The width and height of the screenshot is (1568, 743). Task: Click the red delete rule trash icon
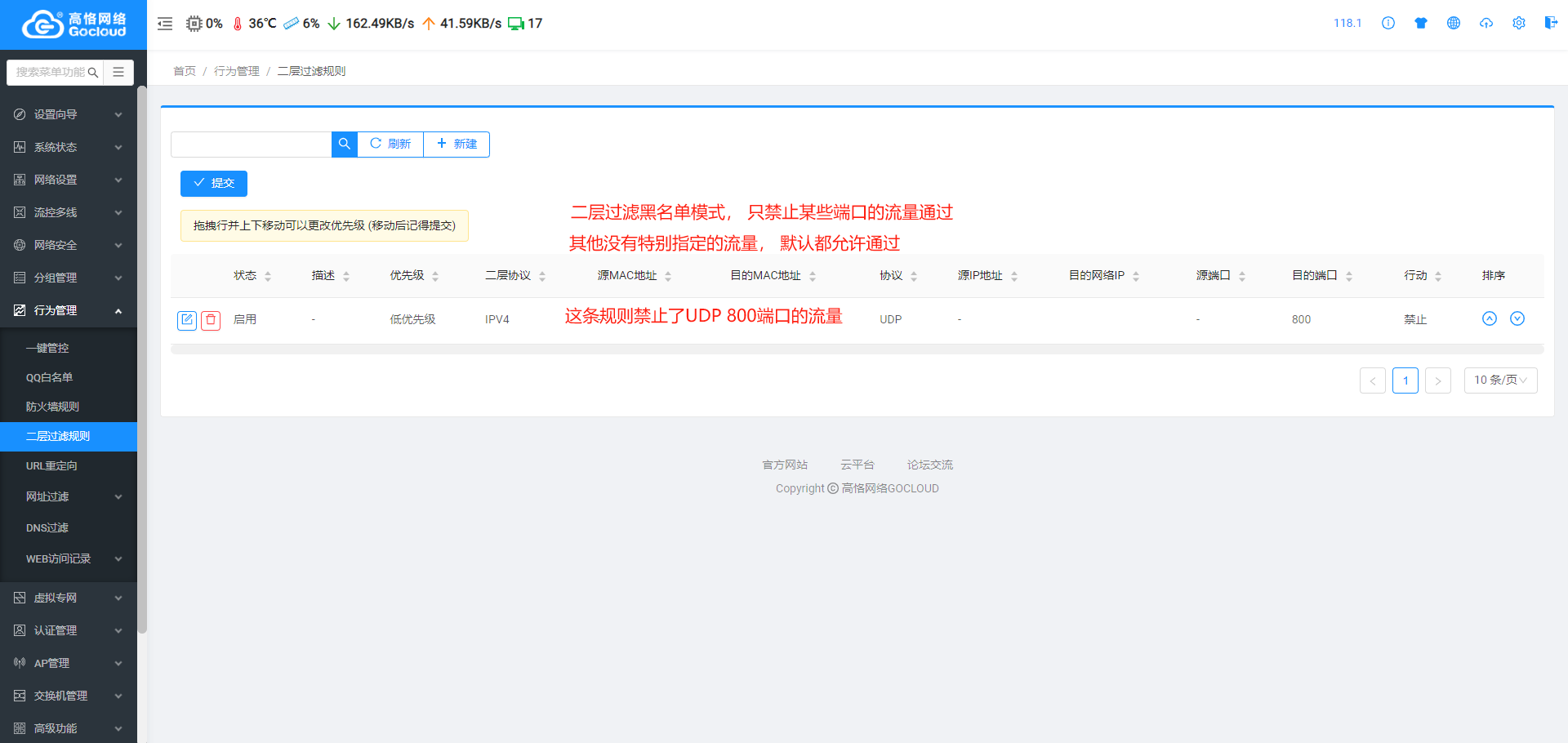point(211,320)
